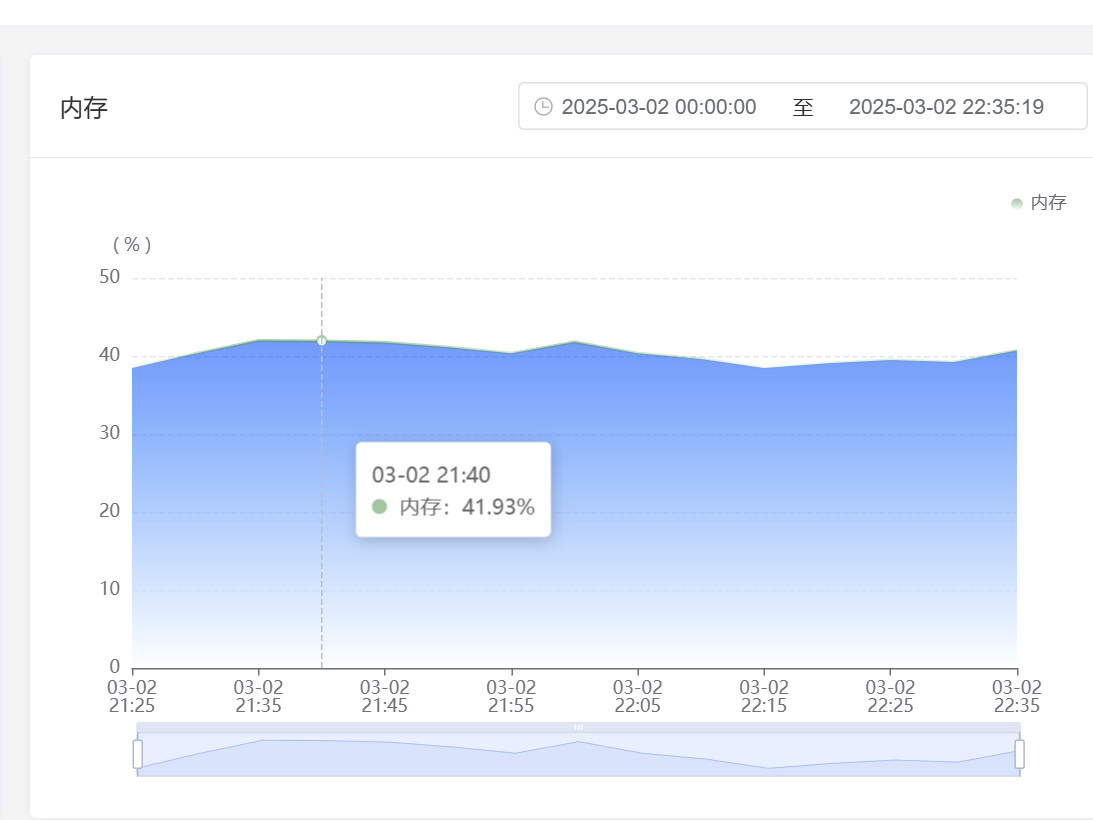The image size is (1093, 820).
Task: Click the mini preview chart in zoom bar
Action: (x=578, y=757)
